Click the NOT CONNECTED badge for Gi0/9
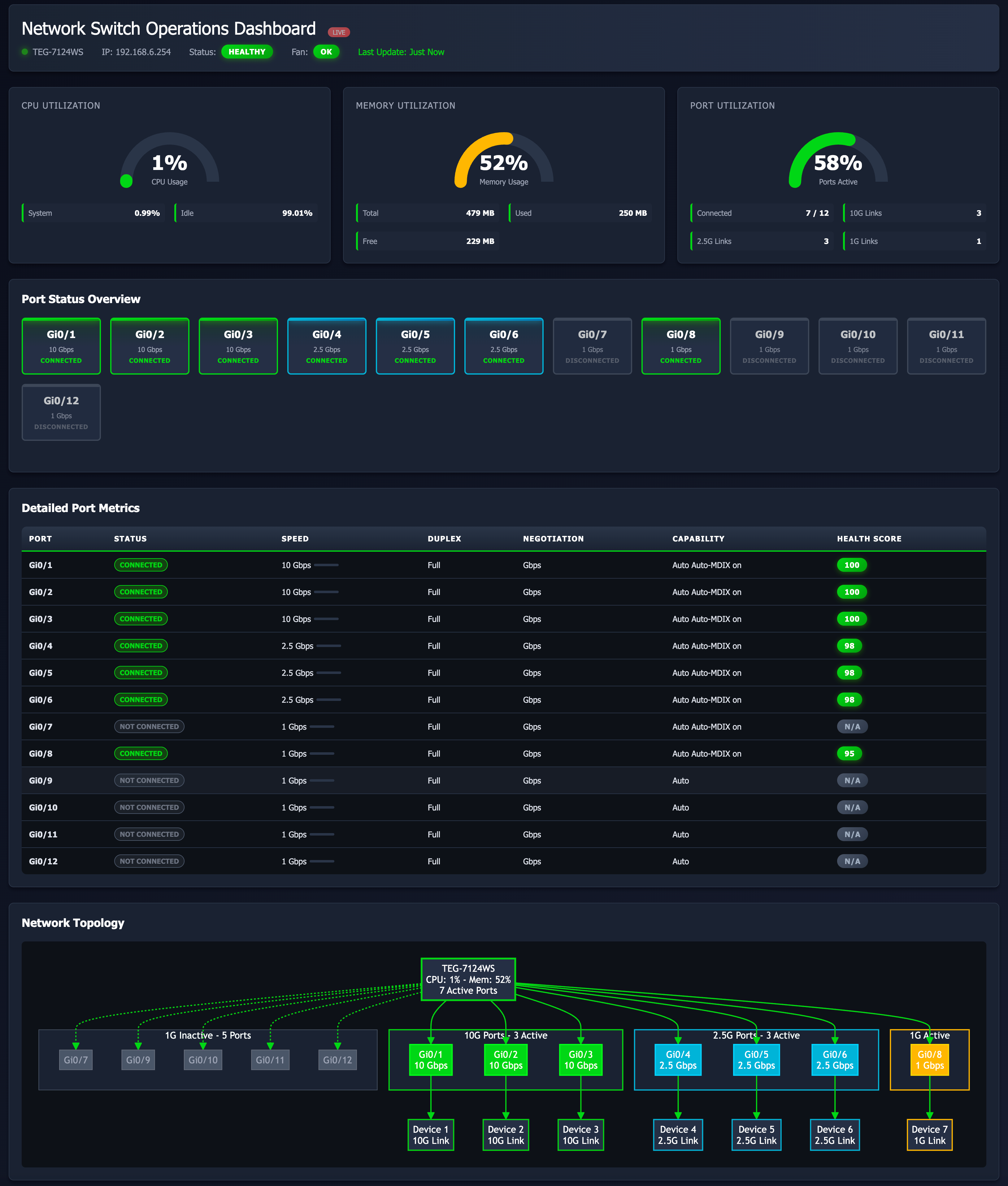 pyautogui.click(x=149, y=780)
